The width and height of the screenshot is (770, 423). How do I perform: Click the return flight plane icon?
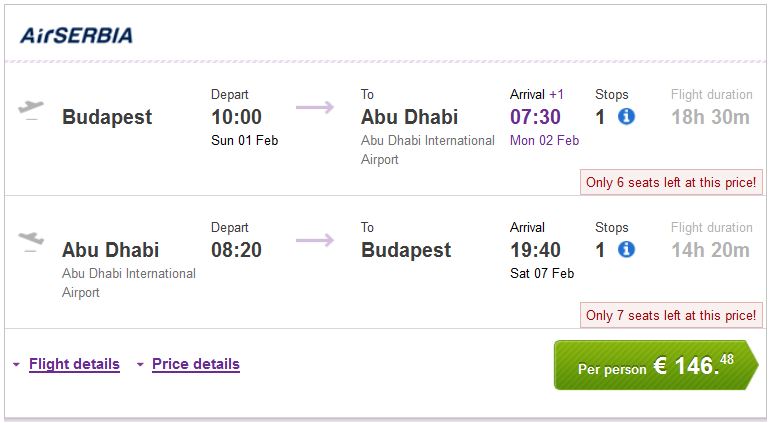(x=32, y=240)
